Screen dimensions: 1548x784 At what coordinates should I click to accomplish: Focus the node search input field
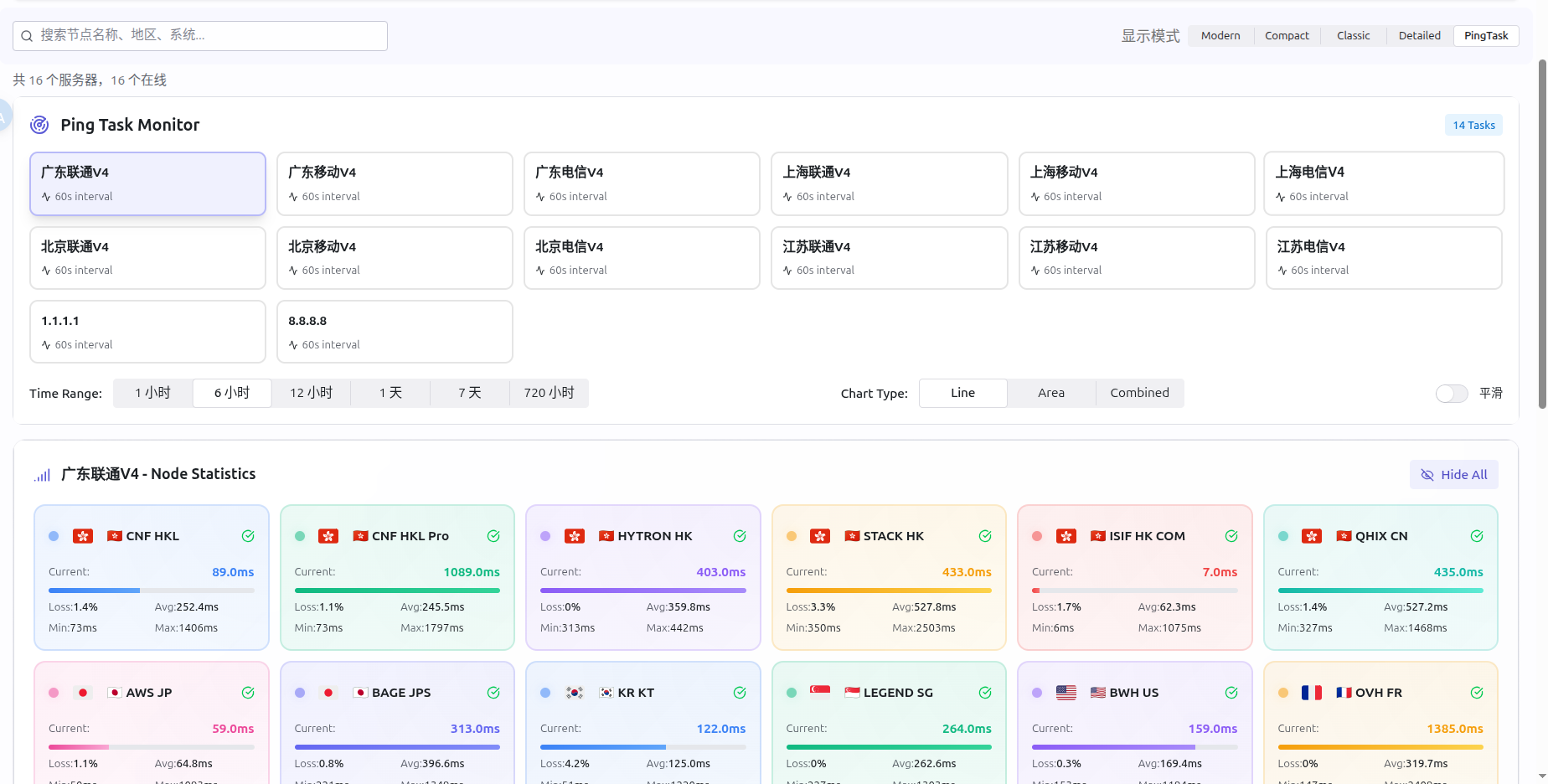click(x=209, y=36)
